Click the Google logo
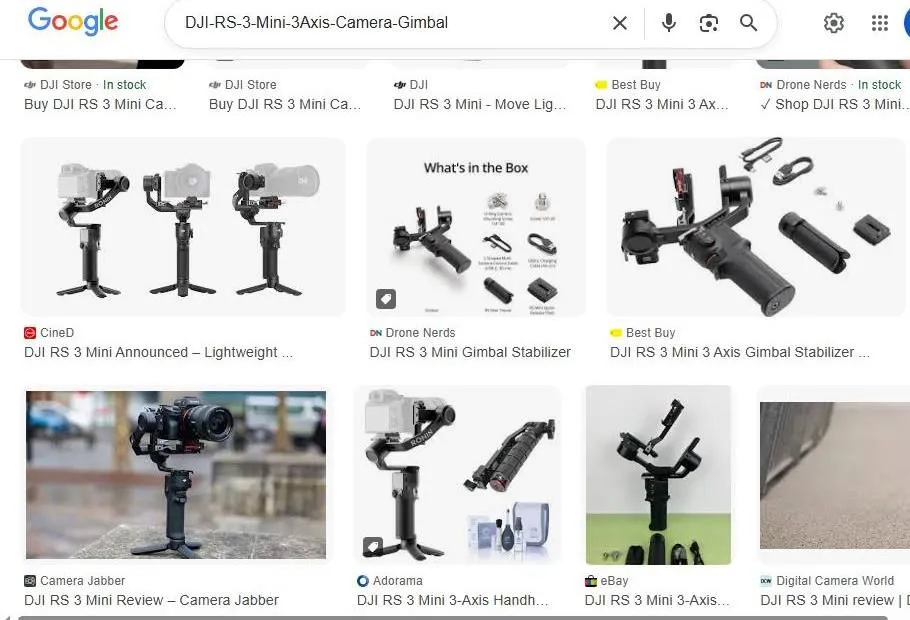The image size is (910, 620). (x=72, y=22)
